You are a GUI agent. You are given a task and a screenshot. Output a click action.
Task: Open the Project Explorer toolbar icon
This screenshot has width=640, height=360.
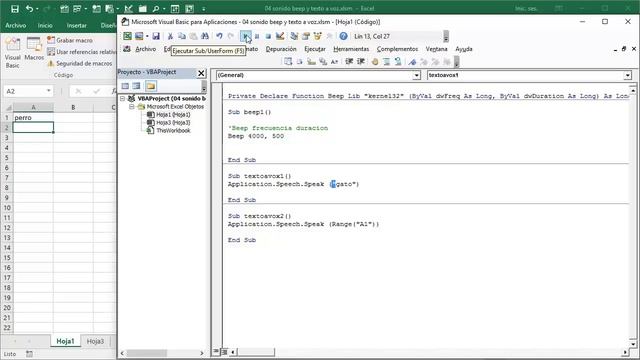[294, 36]
